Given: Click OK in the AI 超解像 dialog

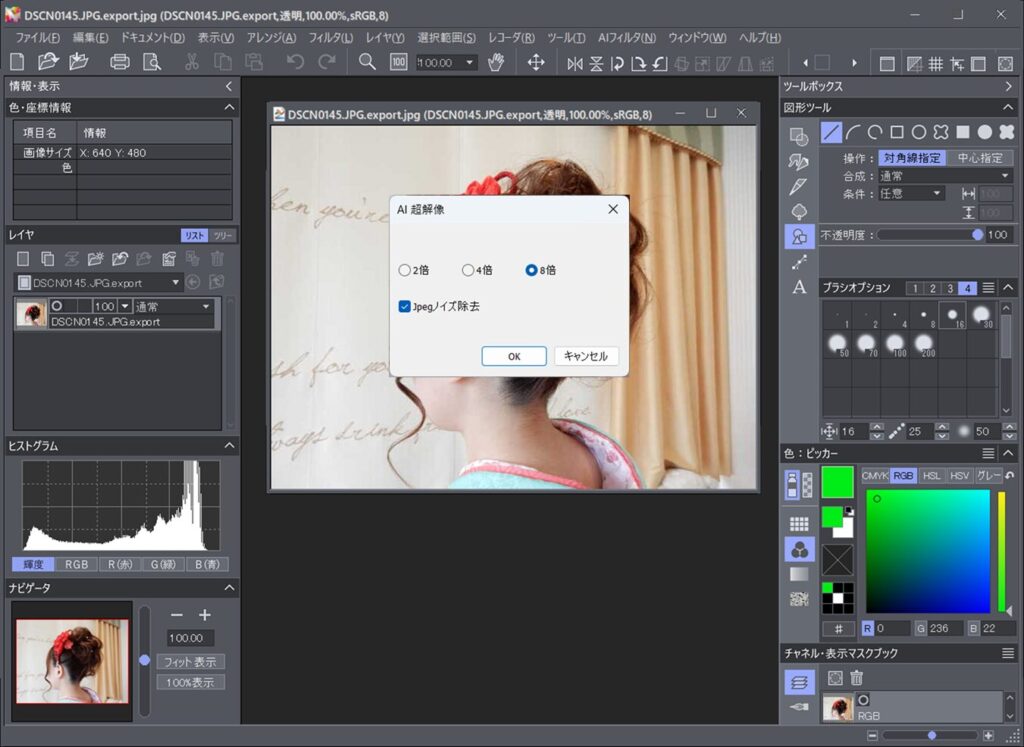Looking at the screenshot, I should point(513,356).
